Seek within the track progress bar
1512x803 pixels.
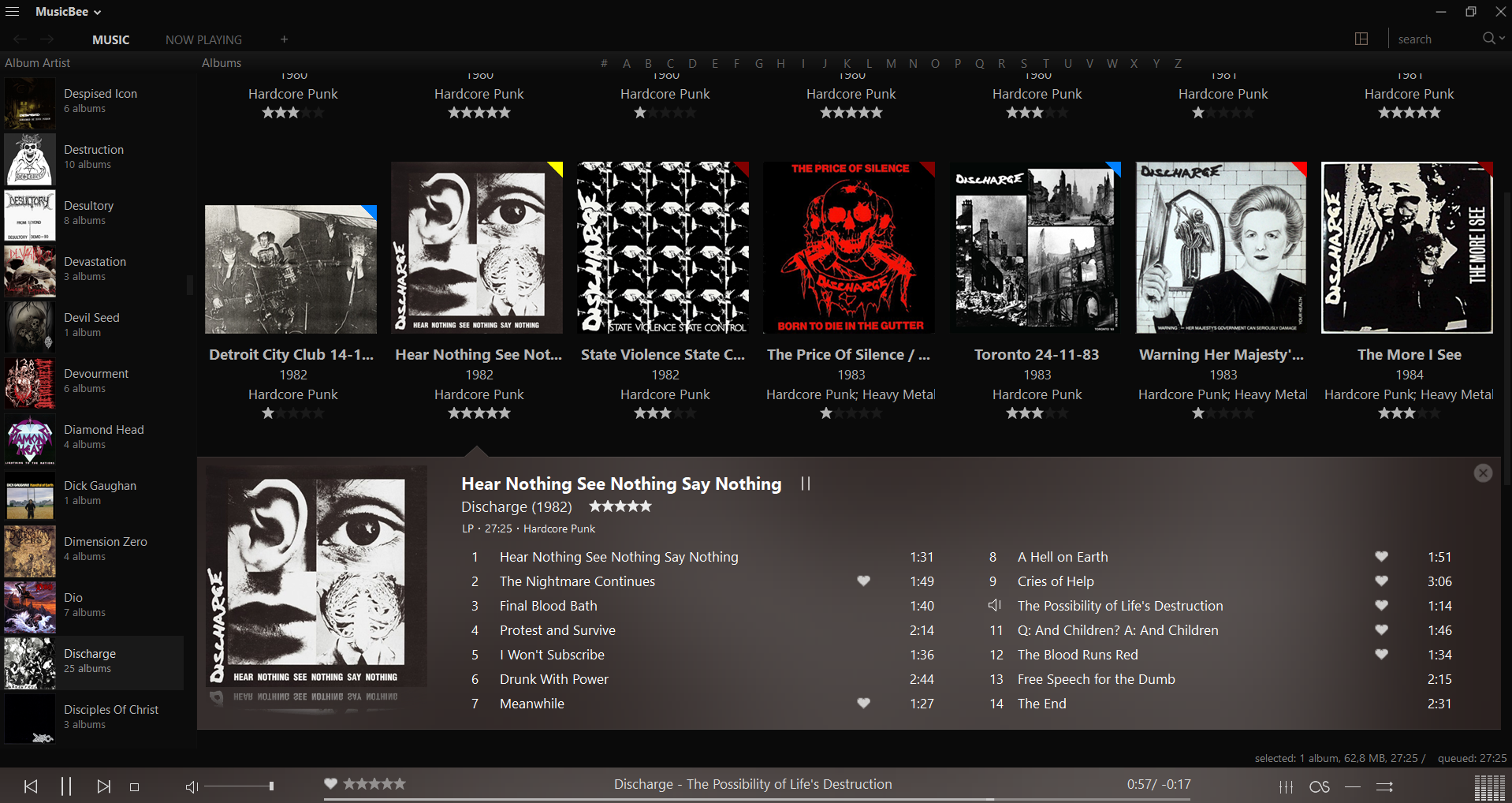(757, 799)
